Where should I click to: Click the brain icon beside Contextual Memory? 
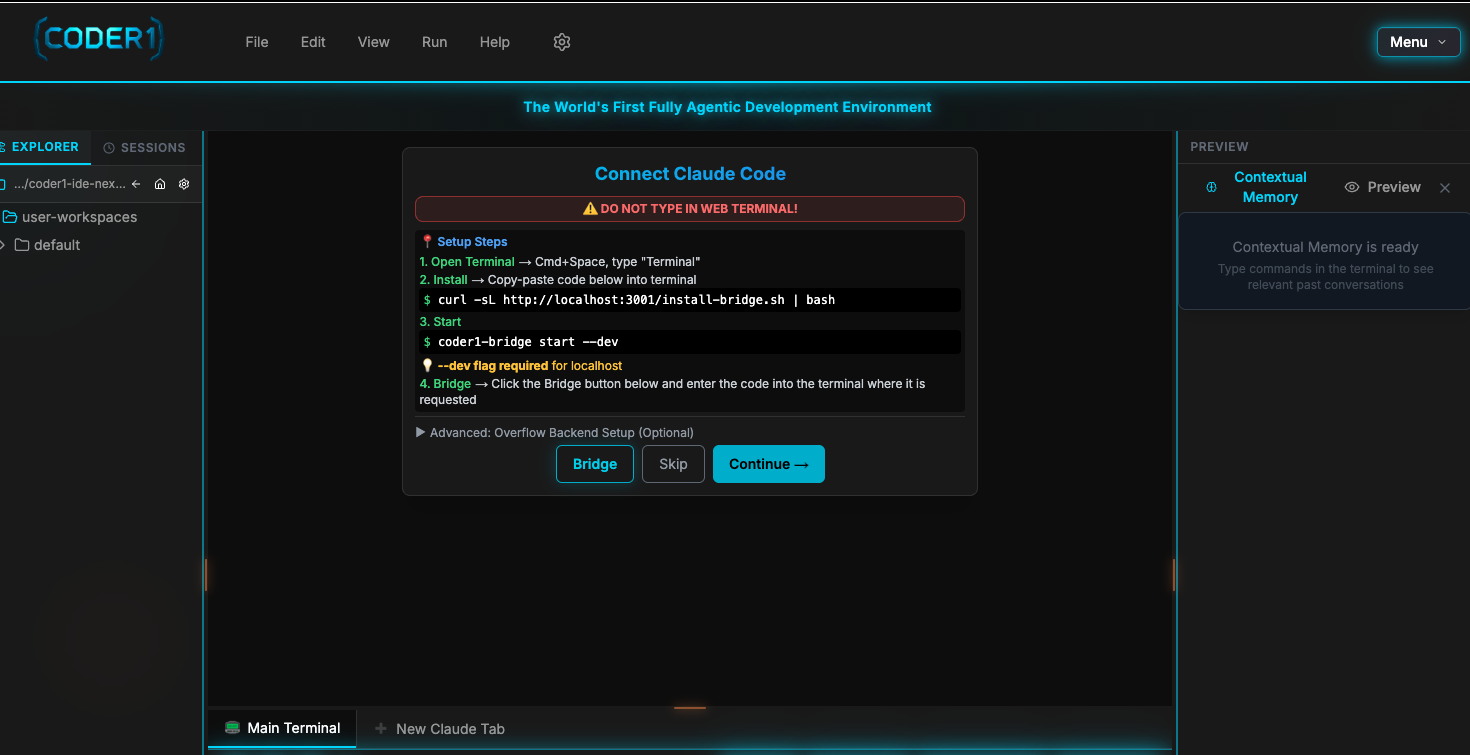pos(1211,187)
